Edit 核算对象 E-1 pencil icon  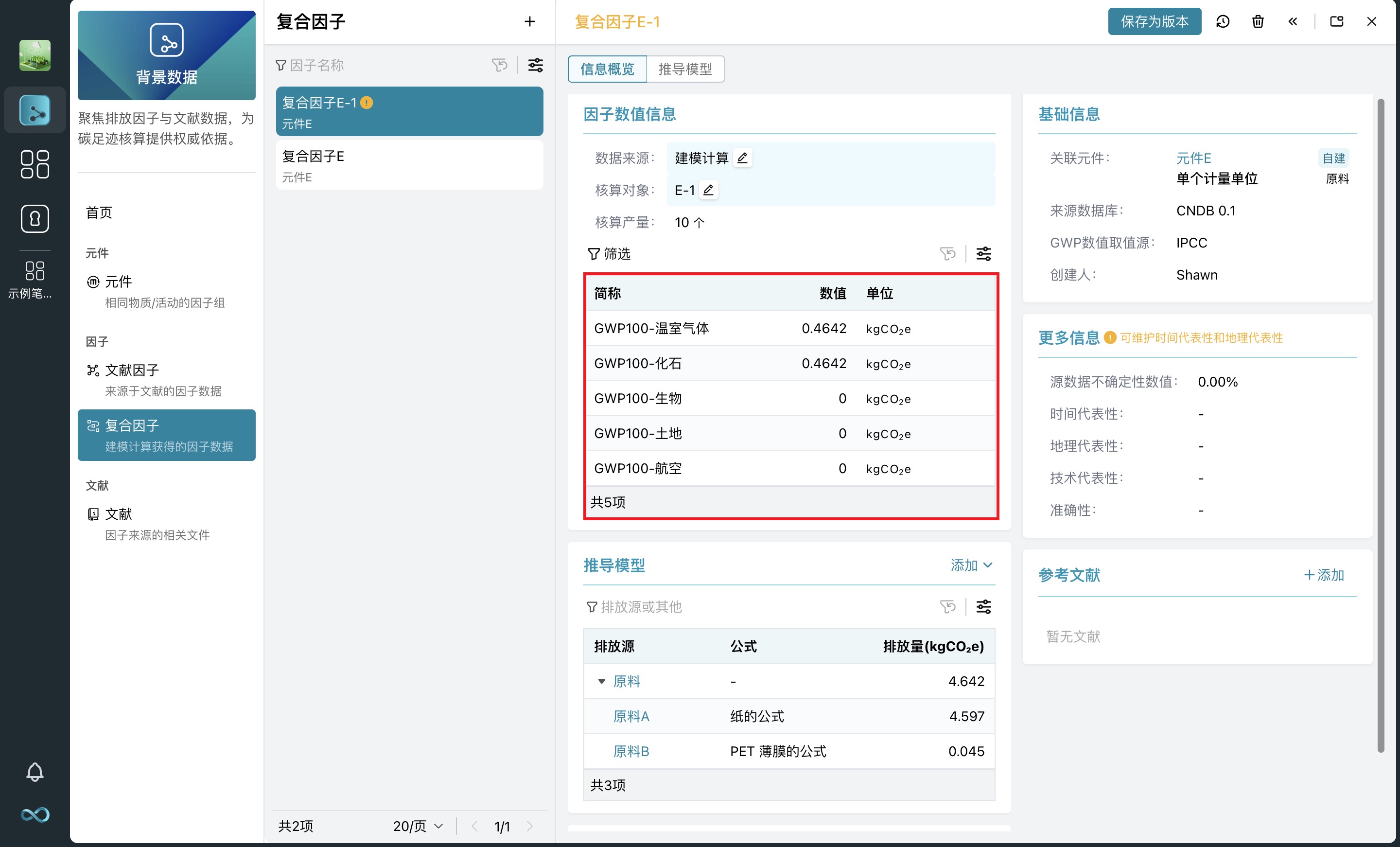(x=708, y=190)
